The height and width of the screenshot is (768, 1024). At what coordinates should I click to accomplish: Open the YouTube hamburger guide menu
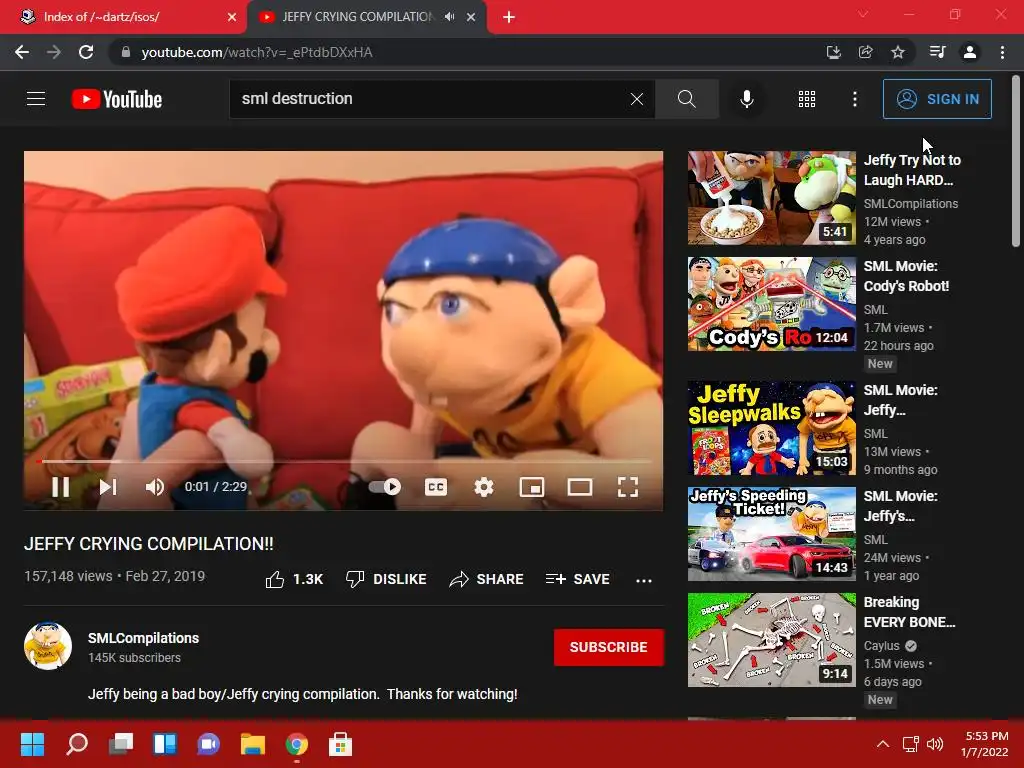coord(36,99)
